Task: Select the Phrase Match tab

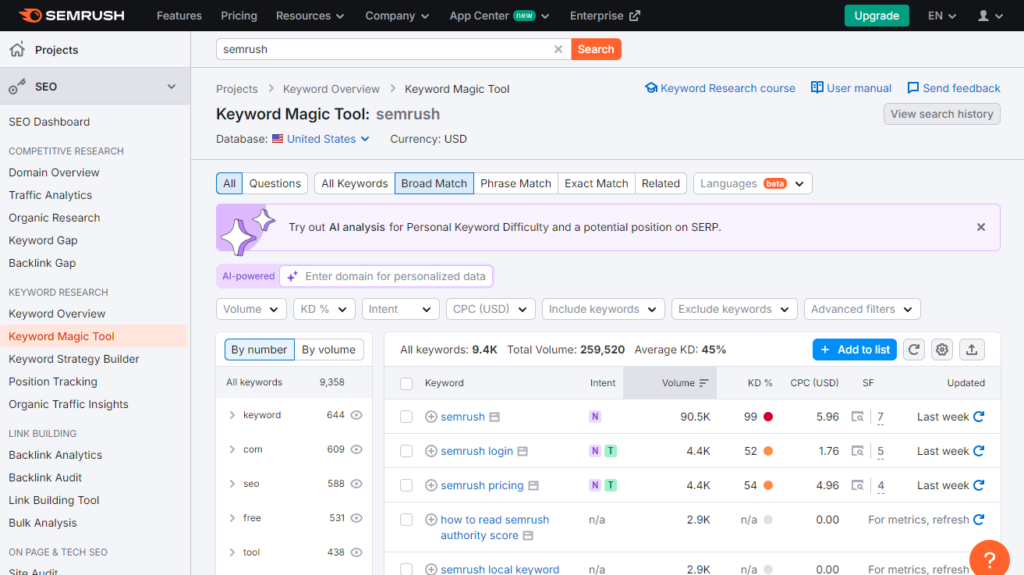Action: coord(515,184)
